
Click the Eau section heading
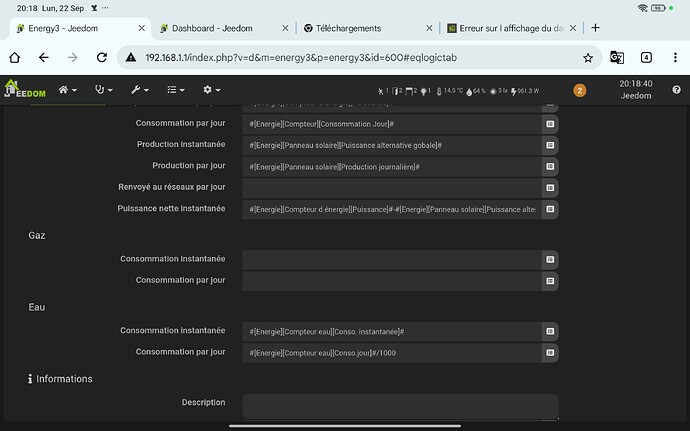pyautogui.click(x=37, y=307)
